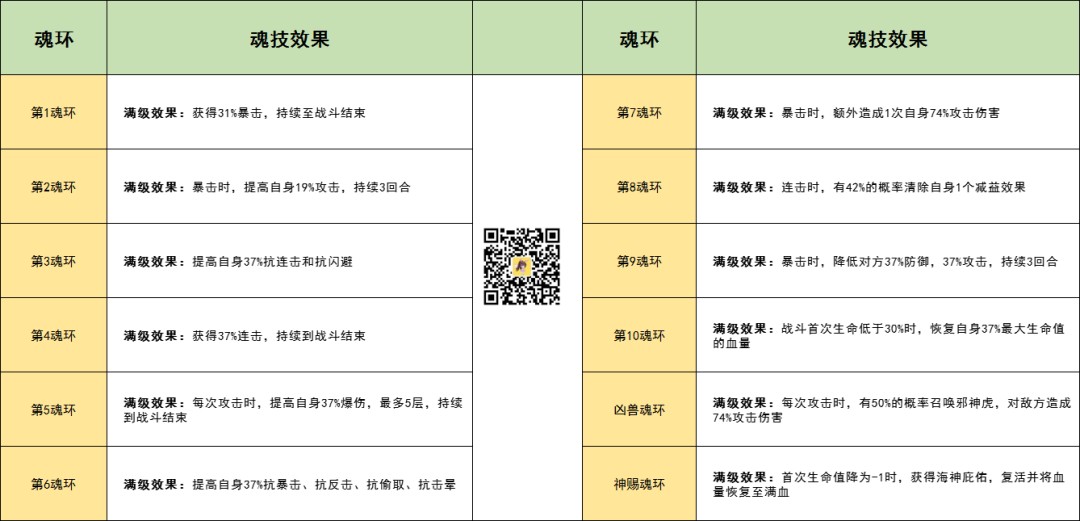Click the right 魂技效果 column header
This screenshot has width=1080, height=521.
[x=888, y=38]
